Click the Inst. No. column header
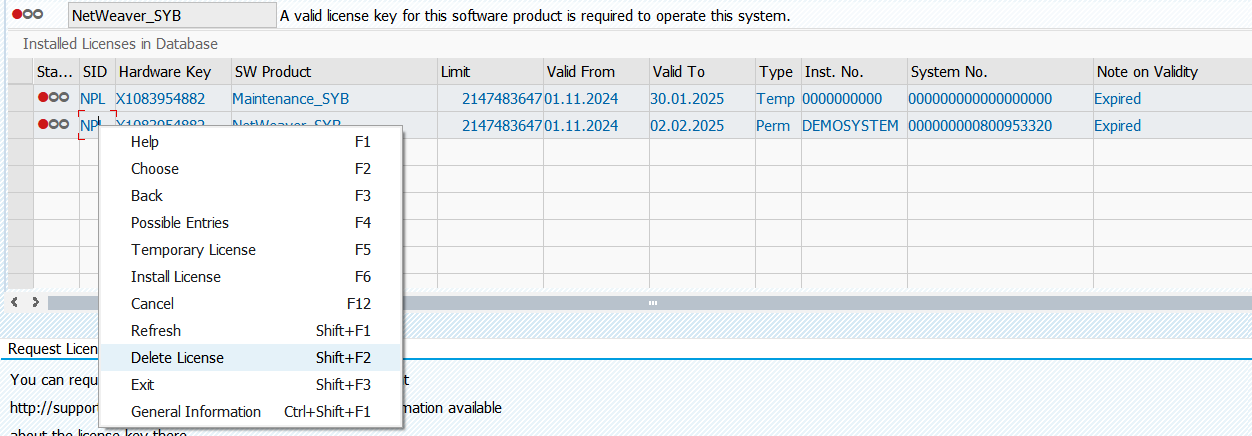This screenshot has height=436, width=1252. pyautogui.click(x=853, y=72)
